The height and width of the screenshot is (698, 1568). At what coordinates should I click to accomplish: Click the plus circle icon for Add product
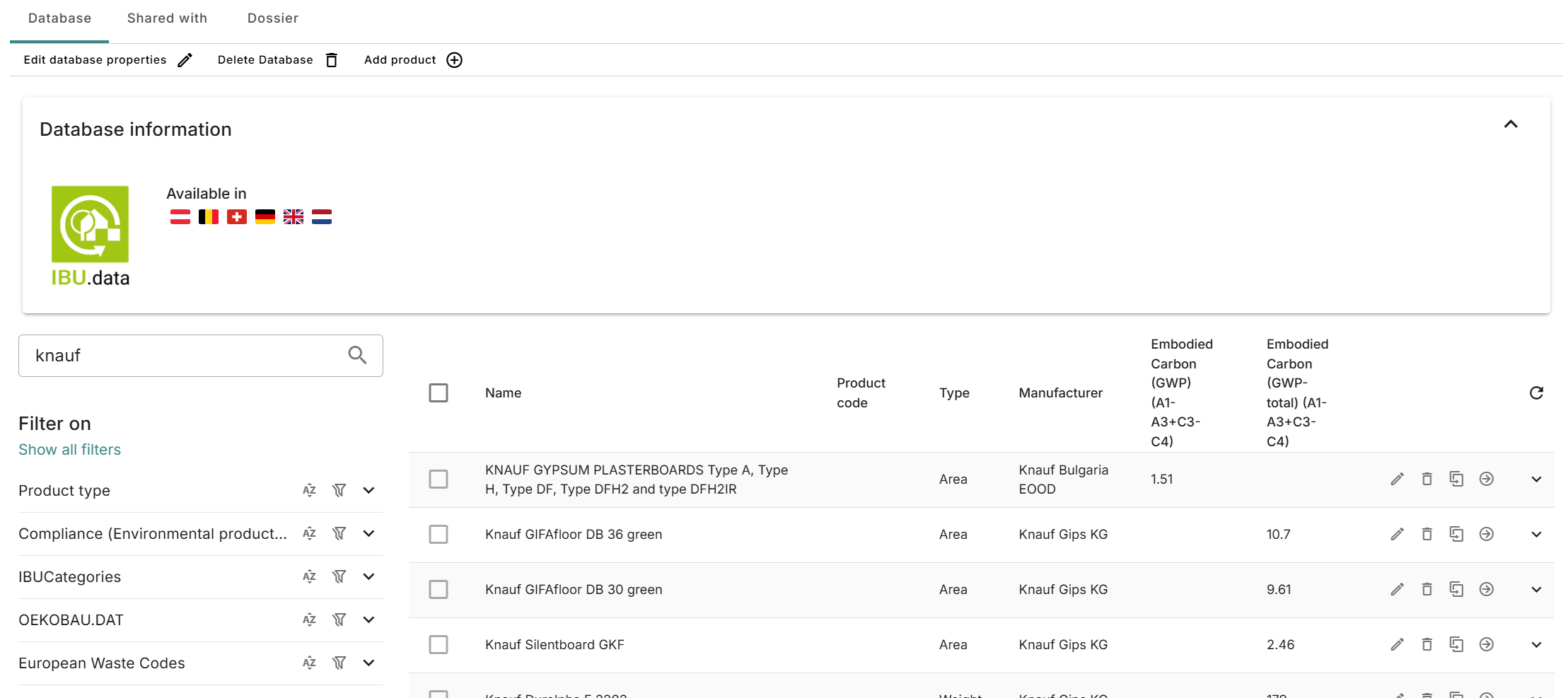pos(455,60)
